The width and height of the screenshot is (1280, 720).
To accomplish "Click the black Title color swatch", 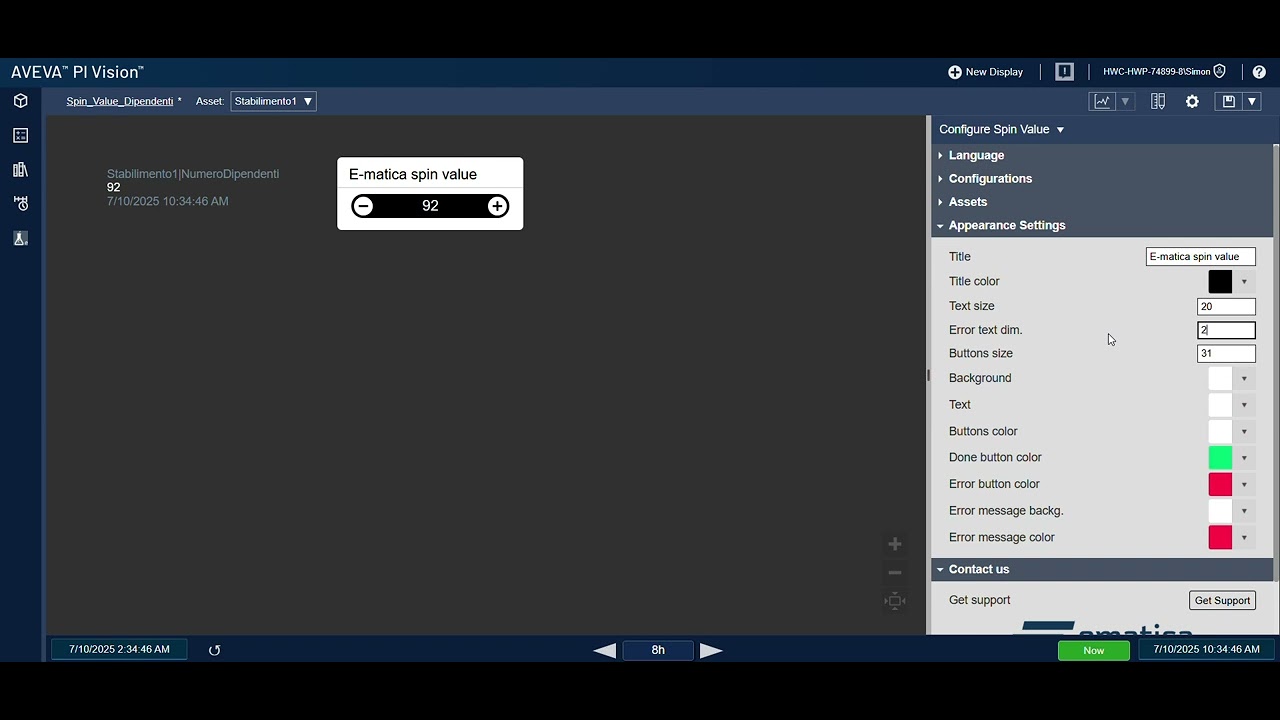I will pyautogui.click(x=1220, y=281).
